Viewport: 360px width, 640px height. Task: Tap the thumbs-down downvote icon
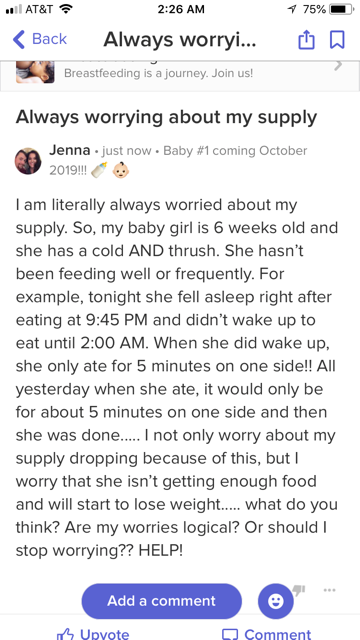(299, 590)
